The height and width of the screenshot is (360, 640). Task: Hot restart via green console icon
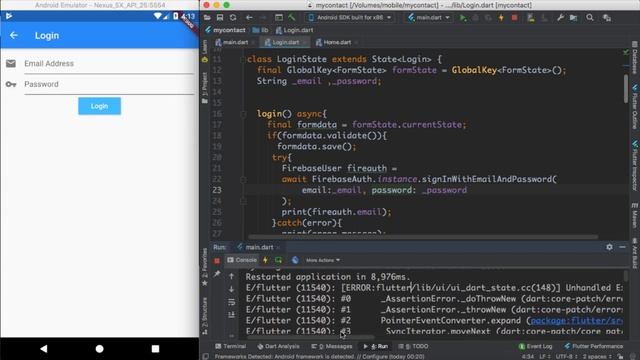coord(278,260)
